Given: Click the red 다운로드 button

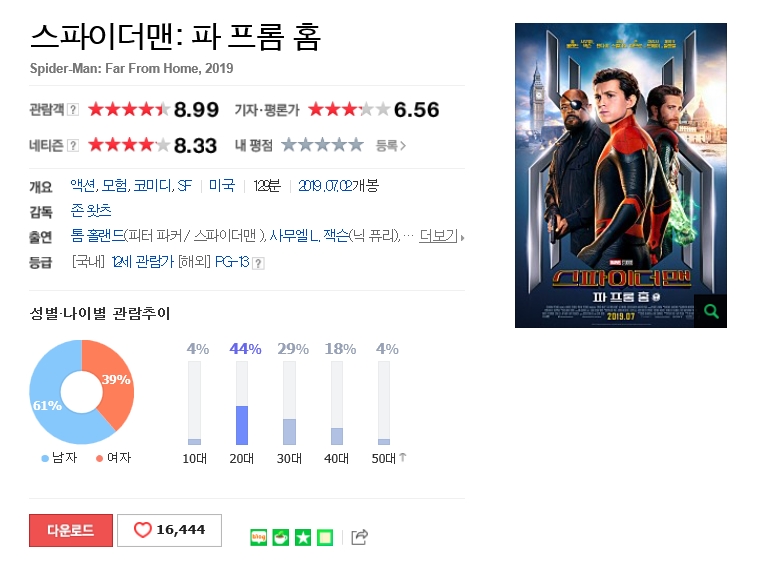Looking at the screenshot, I should tap(71, 530).
